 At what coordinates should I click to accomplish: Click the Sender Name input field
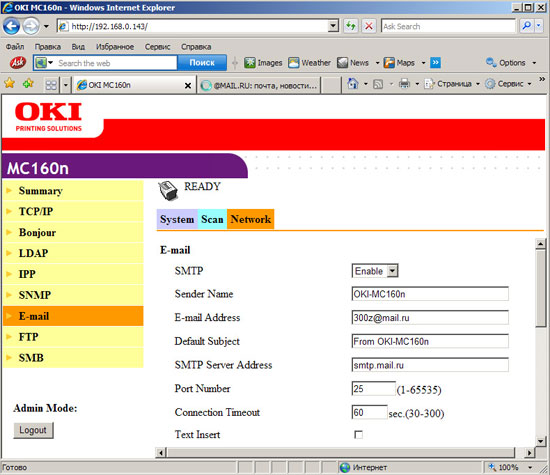click(x=430, y=294)
